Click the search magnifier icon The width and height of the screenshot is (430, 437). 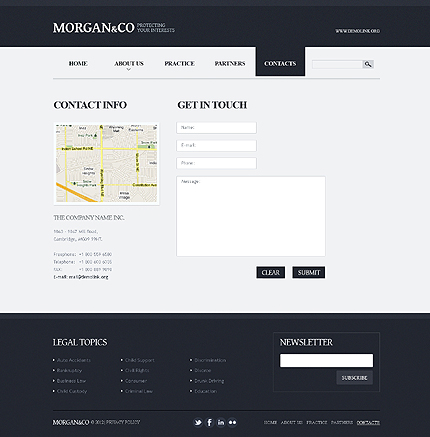(368, 64)
